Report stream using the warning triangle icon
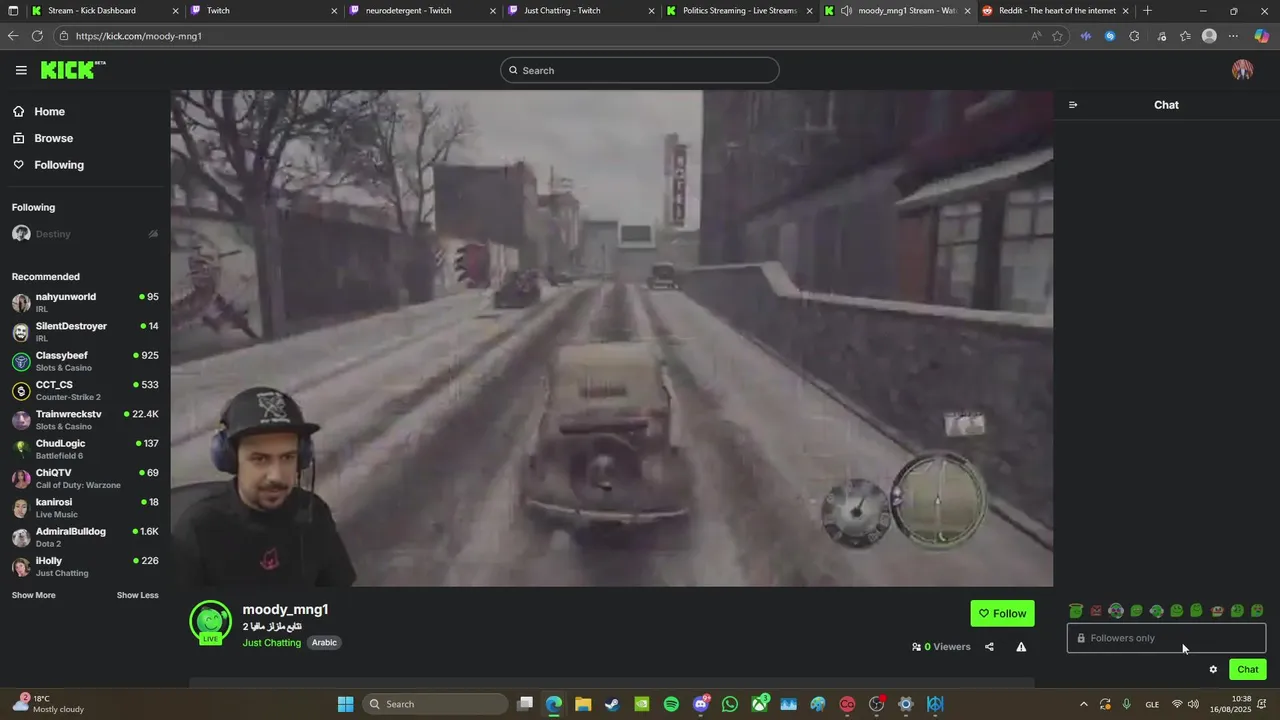 [1021, 647]
